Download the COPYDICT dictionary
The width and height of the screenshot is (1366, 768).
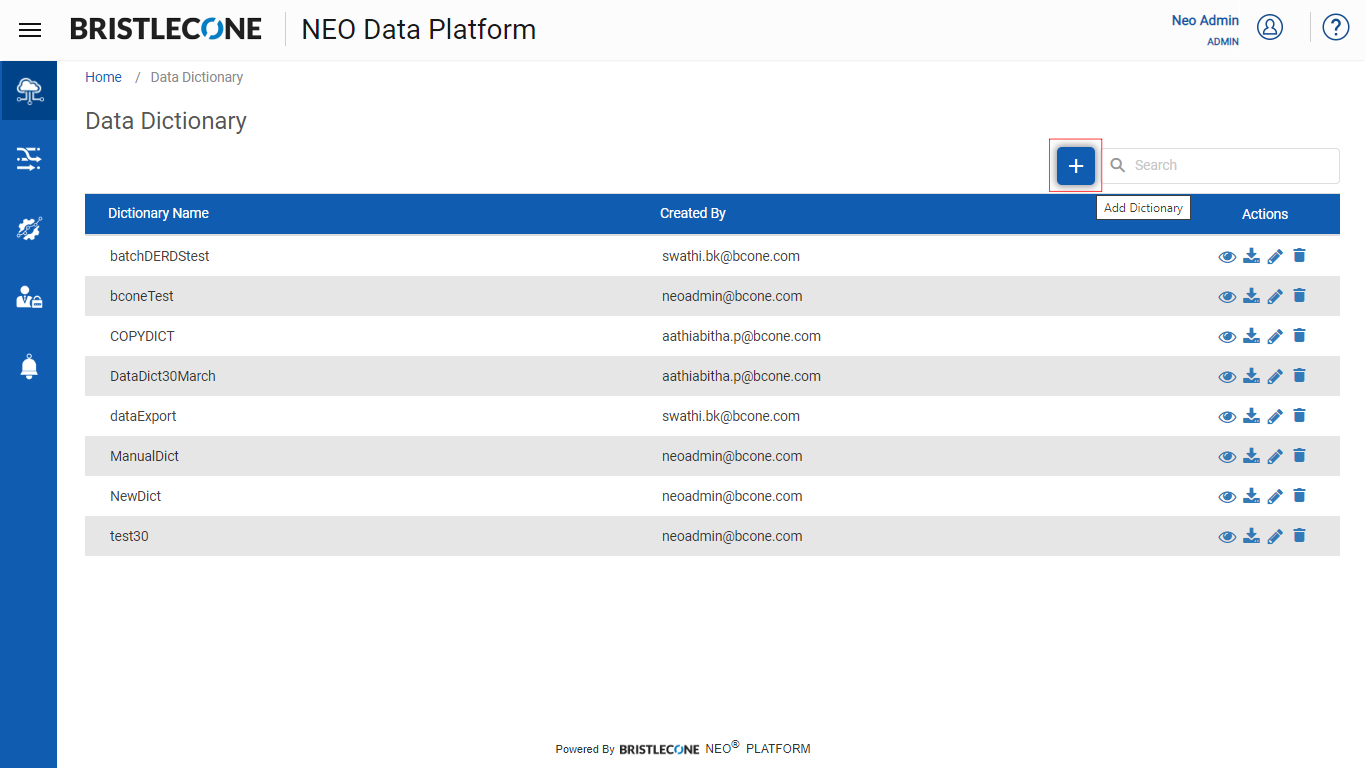[x=1251, y=336]
